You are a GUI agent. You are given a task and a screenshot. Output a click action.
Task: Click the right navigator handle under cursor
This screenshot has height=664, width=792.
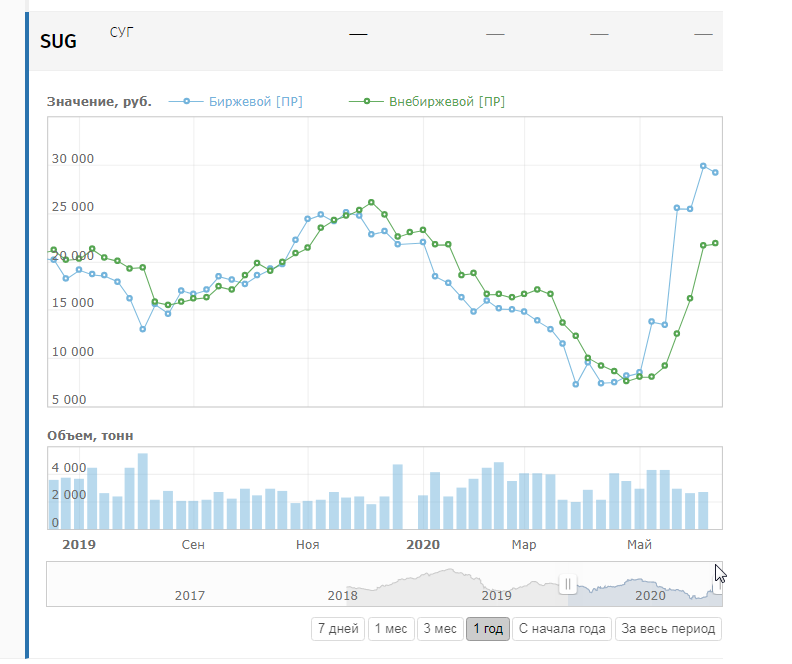click(x=718, y=584)
